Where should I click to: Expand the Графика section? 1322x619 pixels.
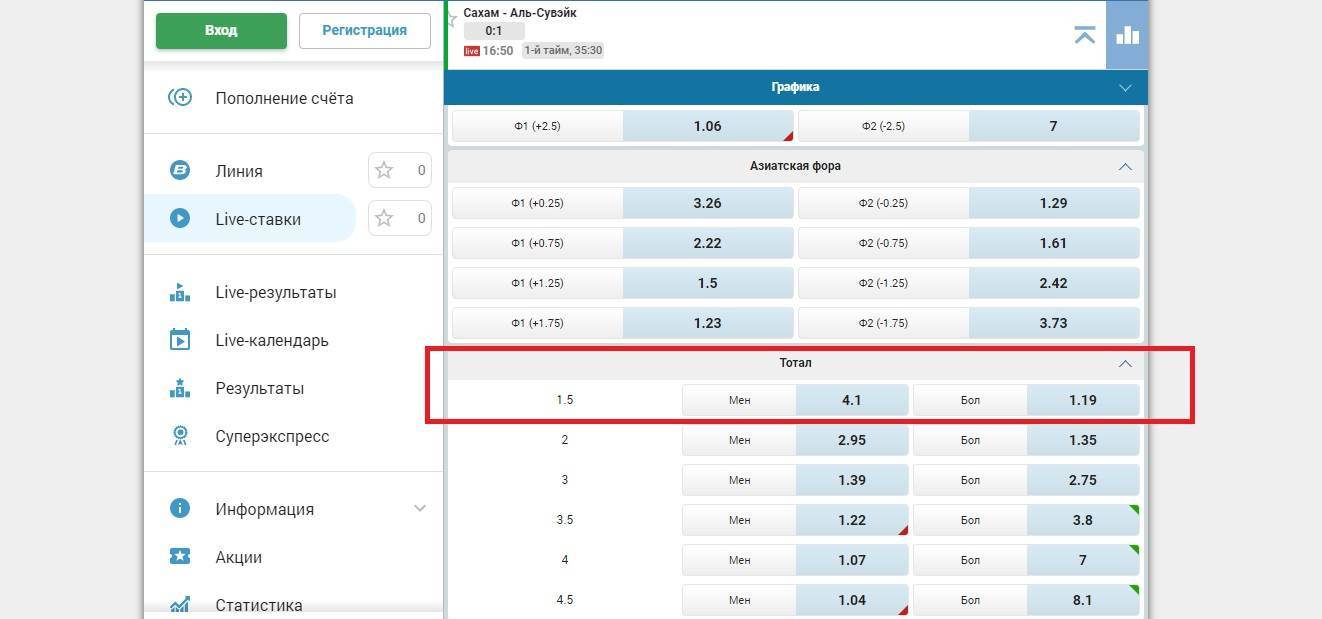(x=1125, y=87)
